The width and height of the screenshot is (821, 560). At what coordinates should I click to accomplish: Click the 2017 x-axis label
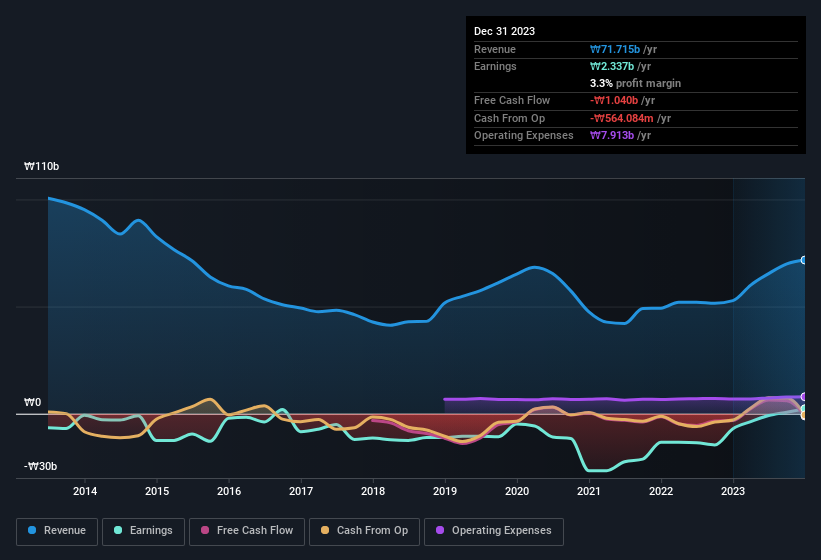pos(301,491)
